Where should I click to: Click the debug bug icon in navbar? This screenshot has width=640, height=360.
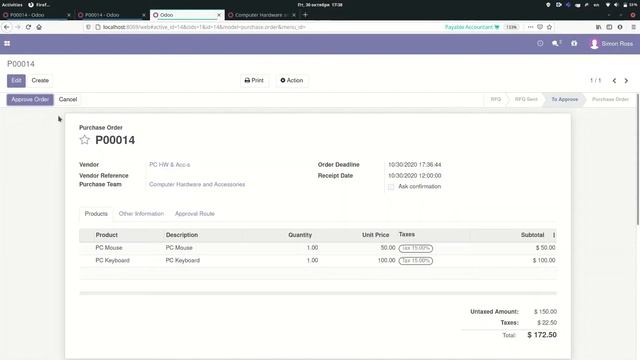pos(574,43)
